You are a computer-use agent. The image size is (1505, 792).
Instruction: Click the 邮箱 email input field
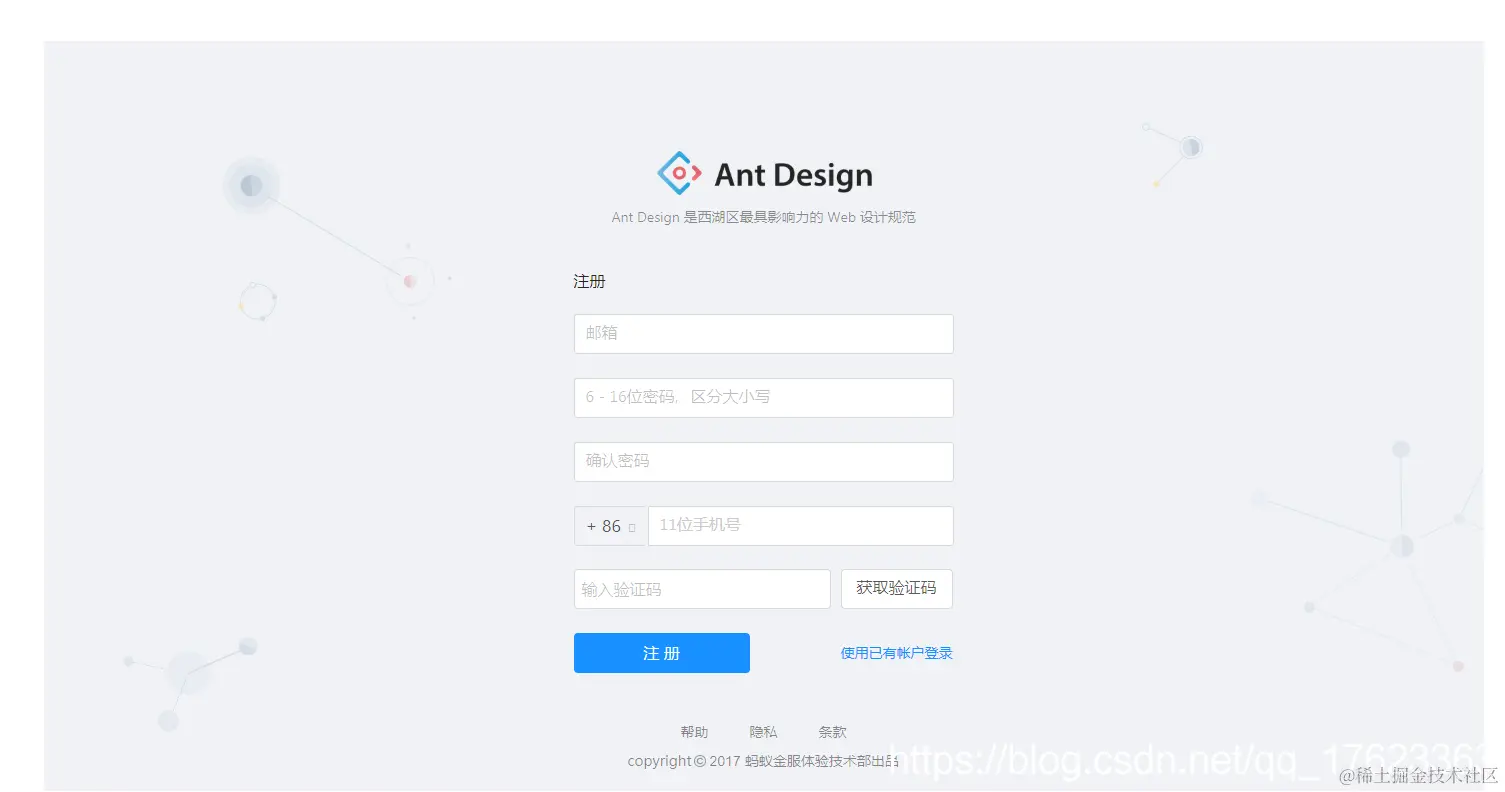[x=763, y=333]
